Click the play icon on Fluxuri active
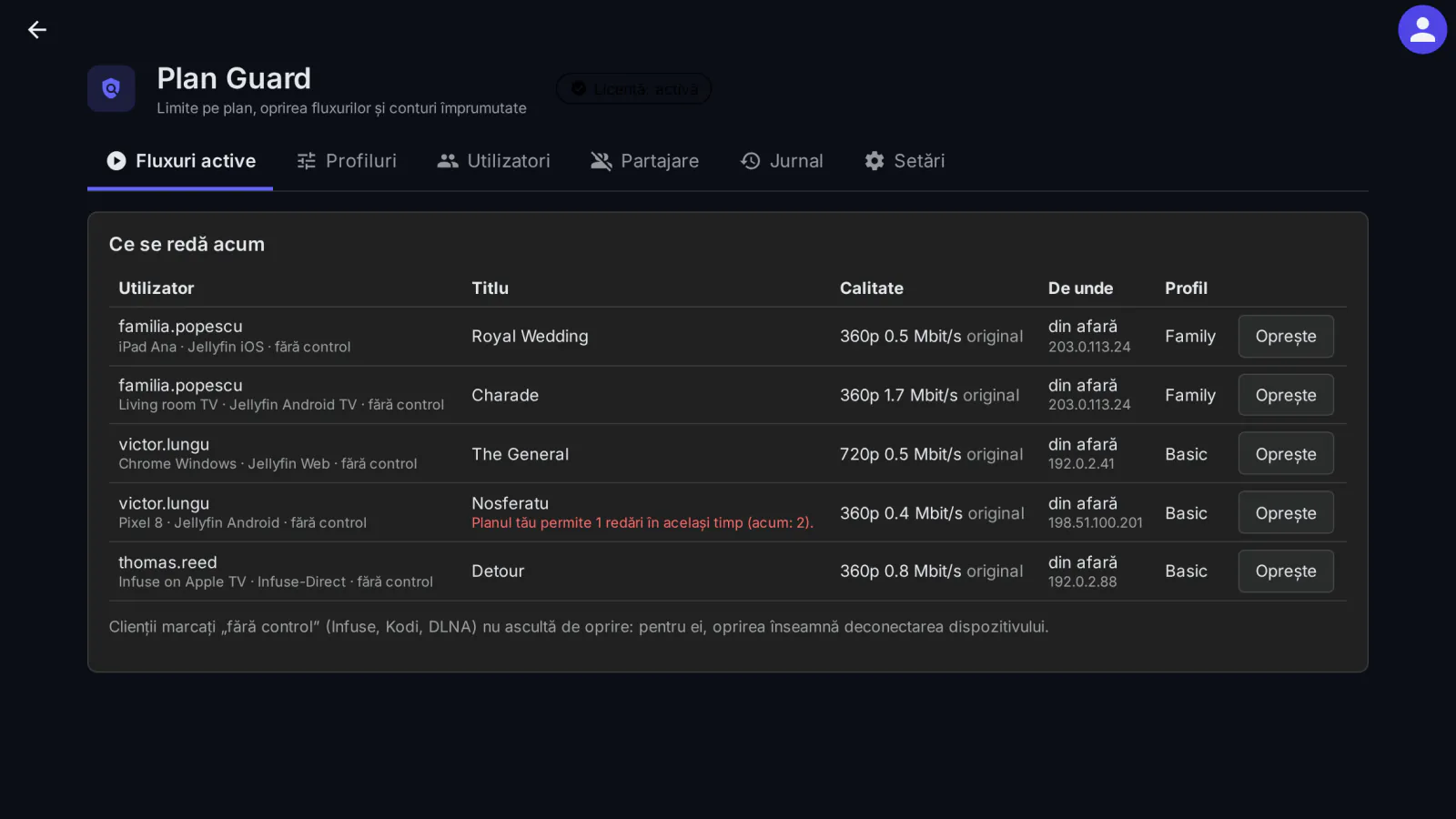Screen dimensions: 1456x819 click(x=116, y=161)
